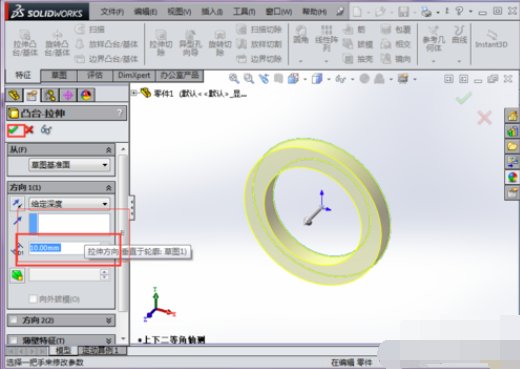Click the 旋转切除 tool
Screen dimensions: 520x369
(x=220, y=43)
